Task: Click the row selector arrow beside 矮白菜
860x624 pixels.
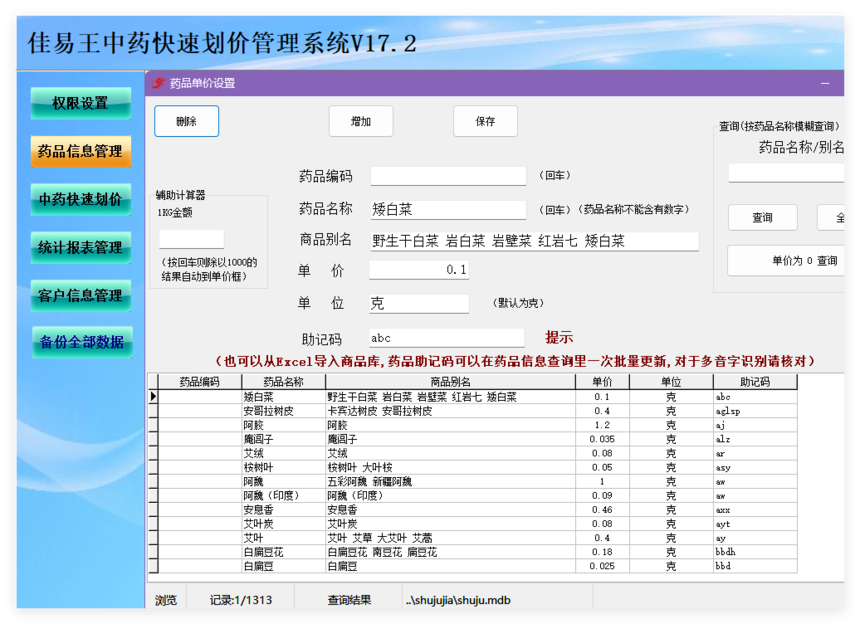Action: [x=153, y=397]
